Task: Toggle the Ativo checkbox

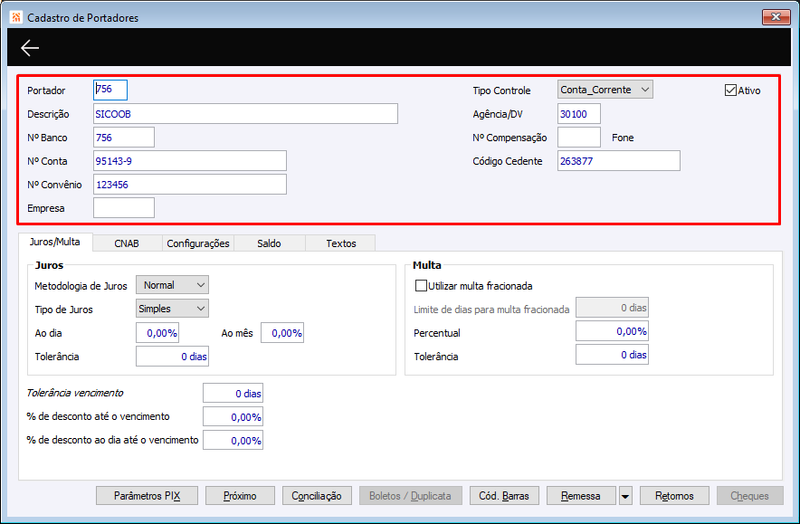Action: (x=730, y=90)
